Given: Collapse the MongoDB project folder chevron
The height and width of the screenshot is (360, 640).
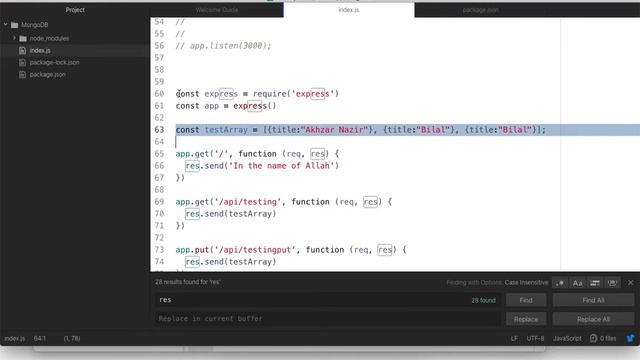Looking at the screenshot, I should click(6, 24).
